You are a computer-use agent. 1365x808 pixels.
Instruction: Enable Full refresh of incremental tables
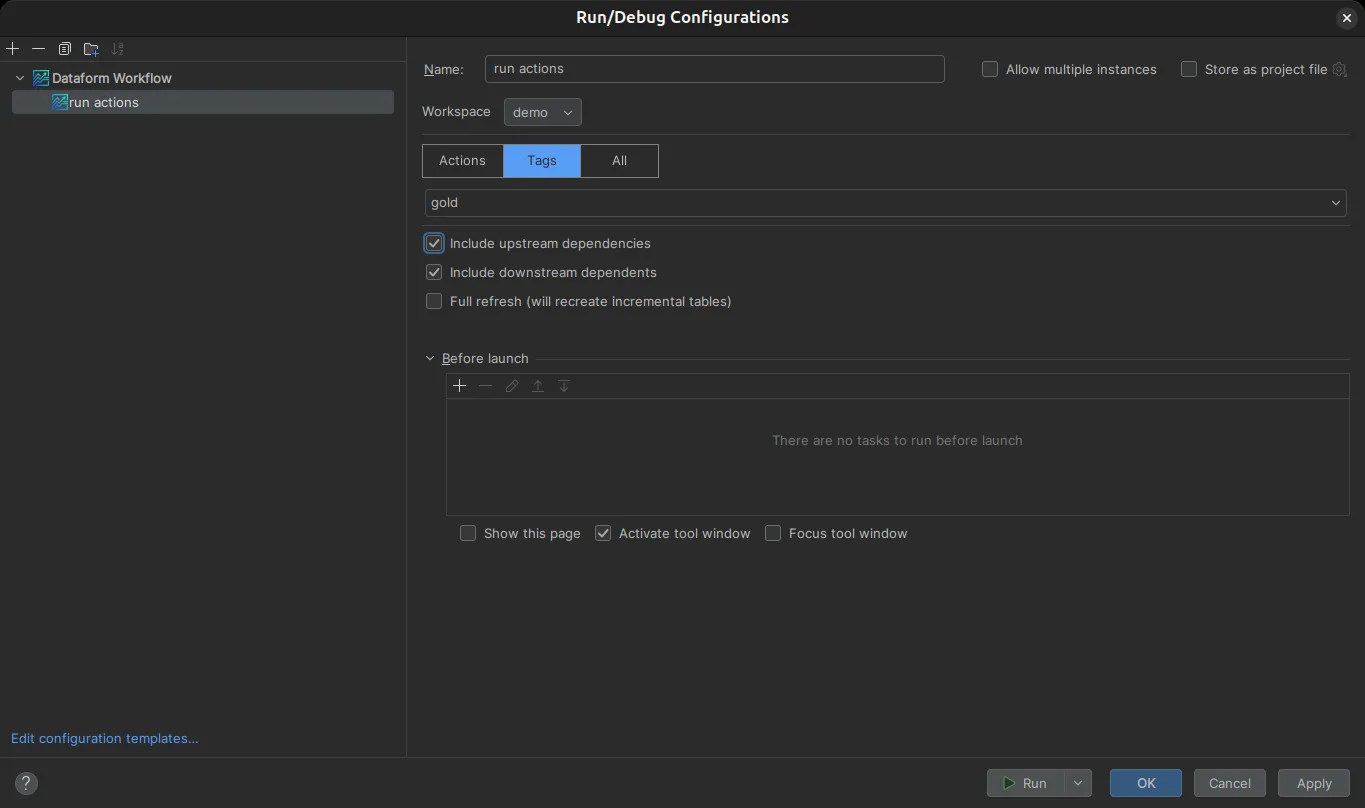click(434, 301)
